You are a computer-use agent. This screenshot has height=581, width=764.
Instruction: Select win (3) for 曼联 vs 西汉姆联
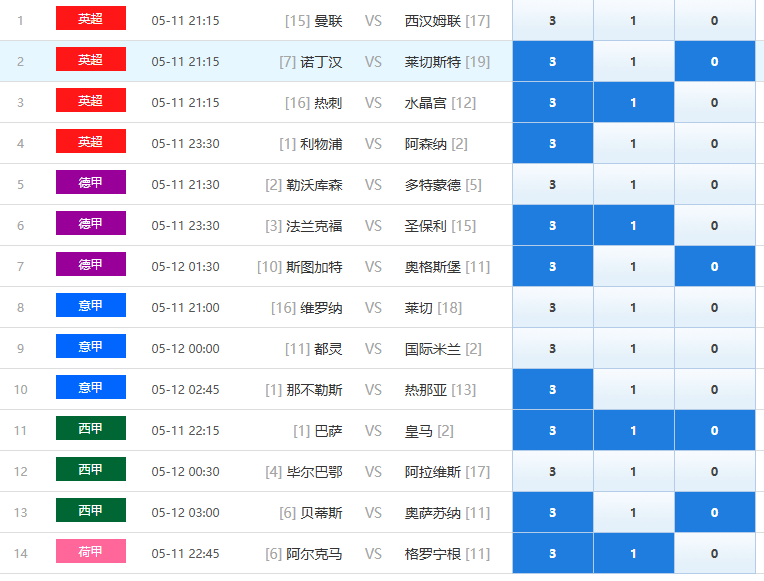click(x=553, y=20)
